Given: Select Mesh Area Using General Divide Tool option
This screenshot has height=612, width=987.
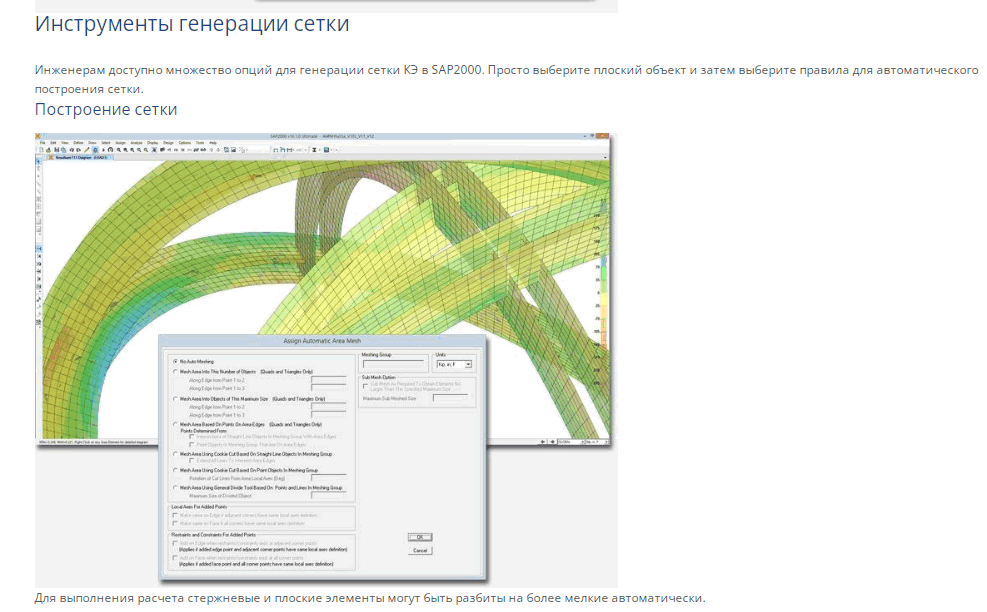Looking at the screenshot, I should pyautogui.click(x=176, y=487).
